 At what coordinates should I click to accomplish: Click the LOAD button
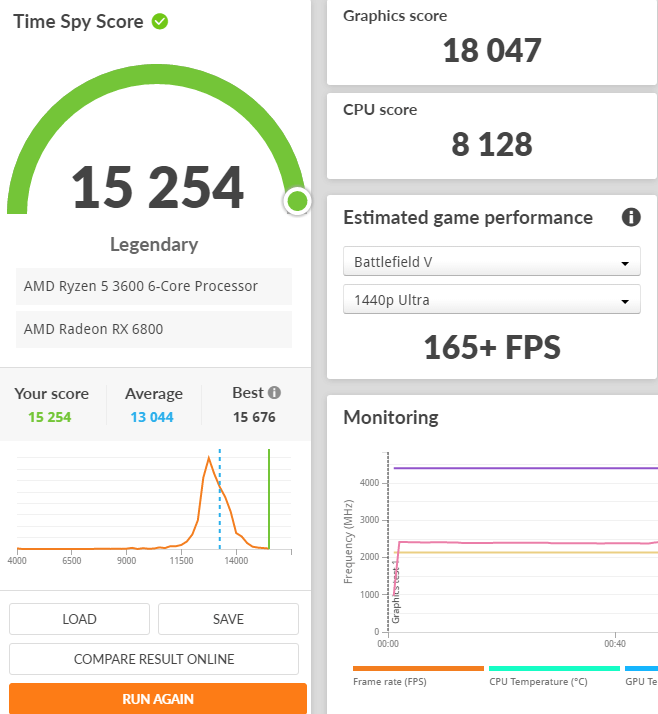coord(79,619)
